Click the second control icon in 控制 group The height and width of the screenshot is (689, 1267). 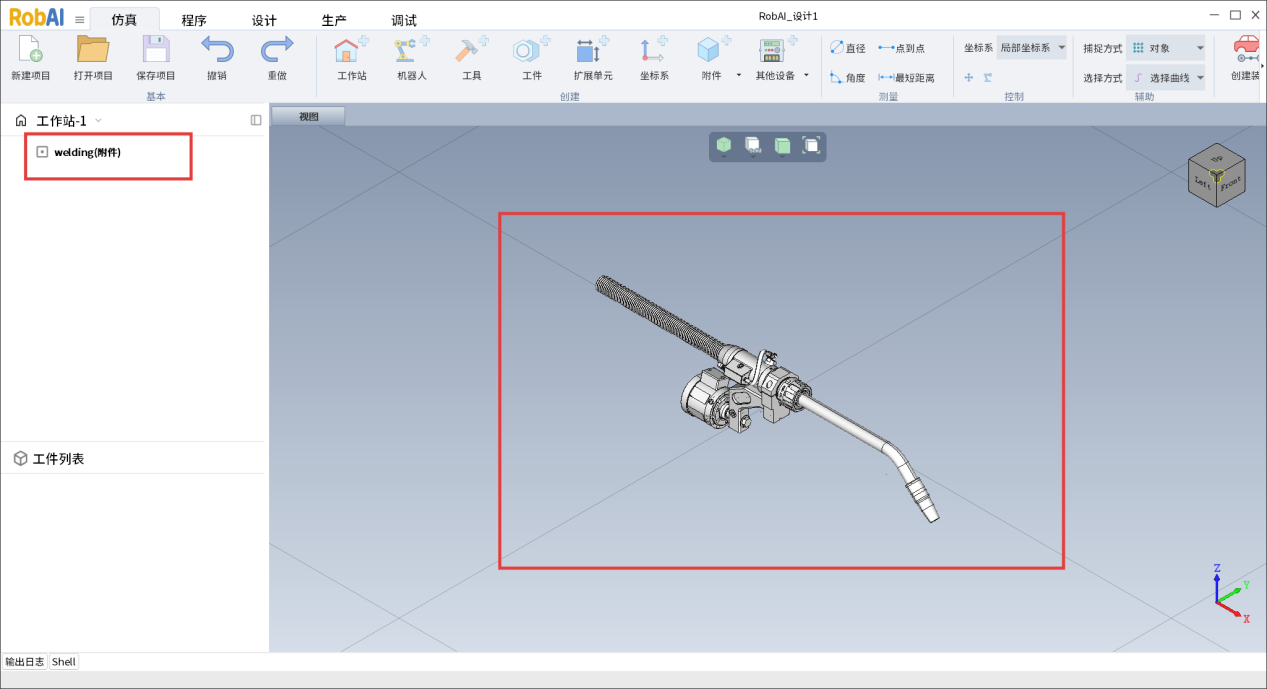988,77
